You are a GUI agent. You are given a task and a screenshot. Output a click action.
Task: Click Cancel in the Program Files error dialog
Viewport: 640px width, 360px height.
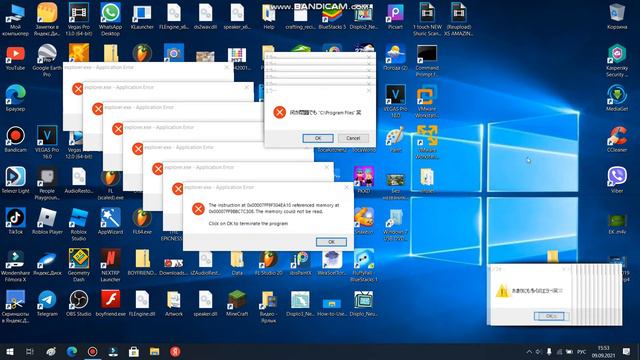(353, 138)
